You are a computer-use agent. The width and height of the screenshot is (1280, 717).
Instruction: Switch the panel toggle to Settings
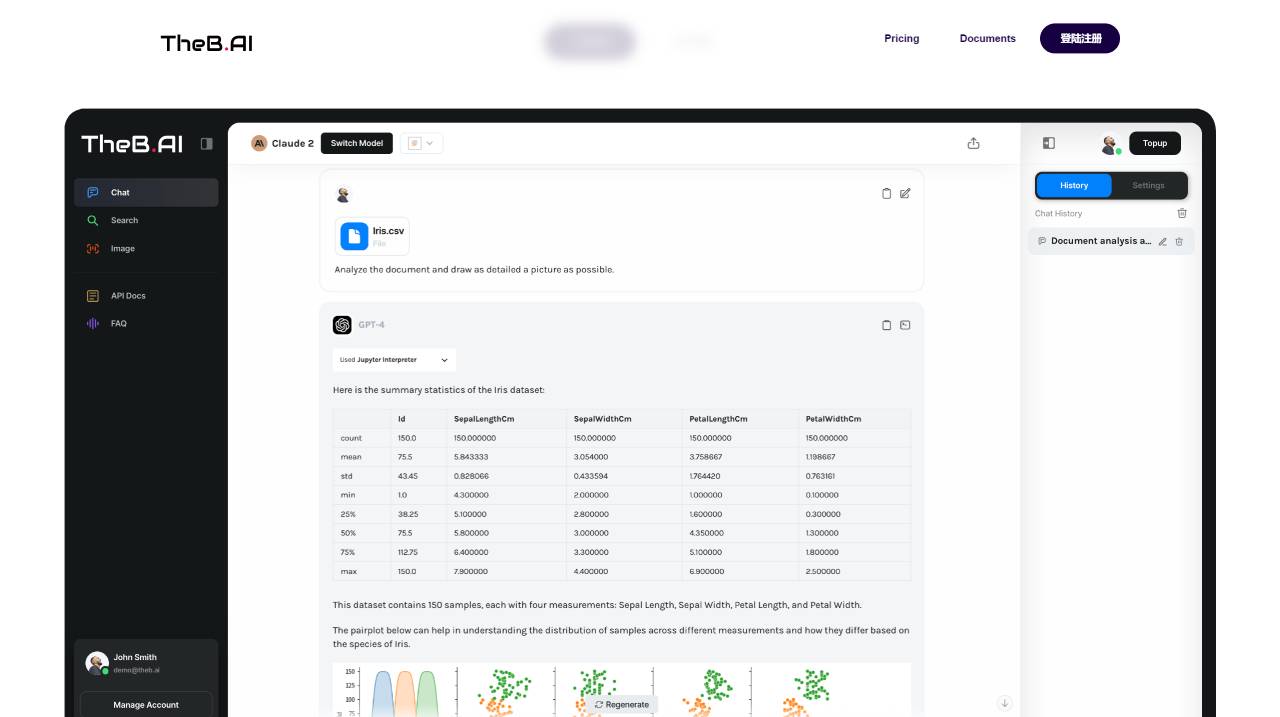tap(1147, 185)
